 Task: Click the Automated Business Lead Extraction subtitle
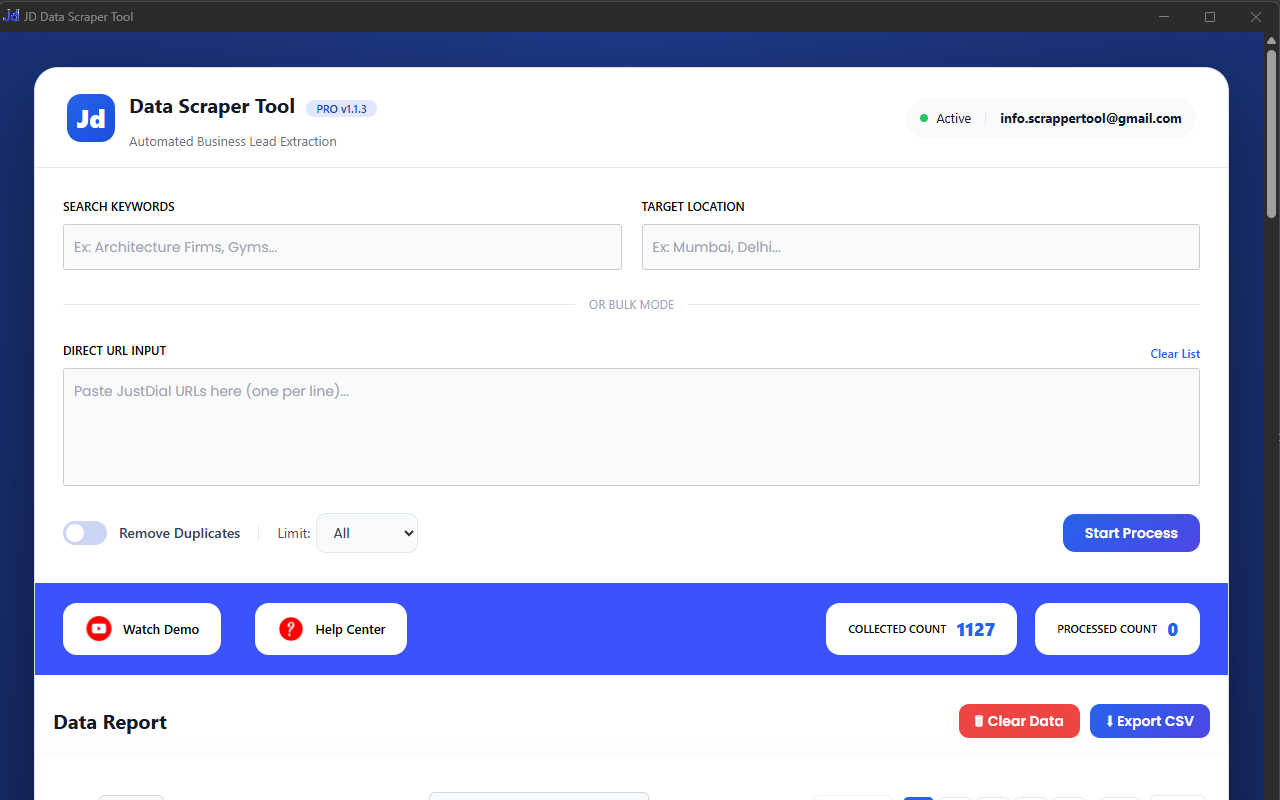click(233, 142)
